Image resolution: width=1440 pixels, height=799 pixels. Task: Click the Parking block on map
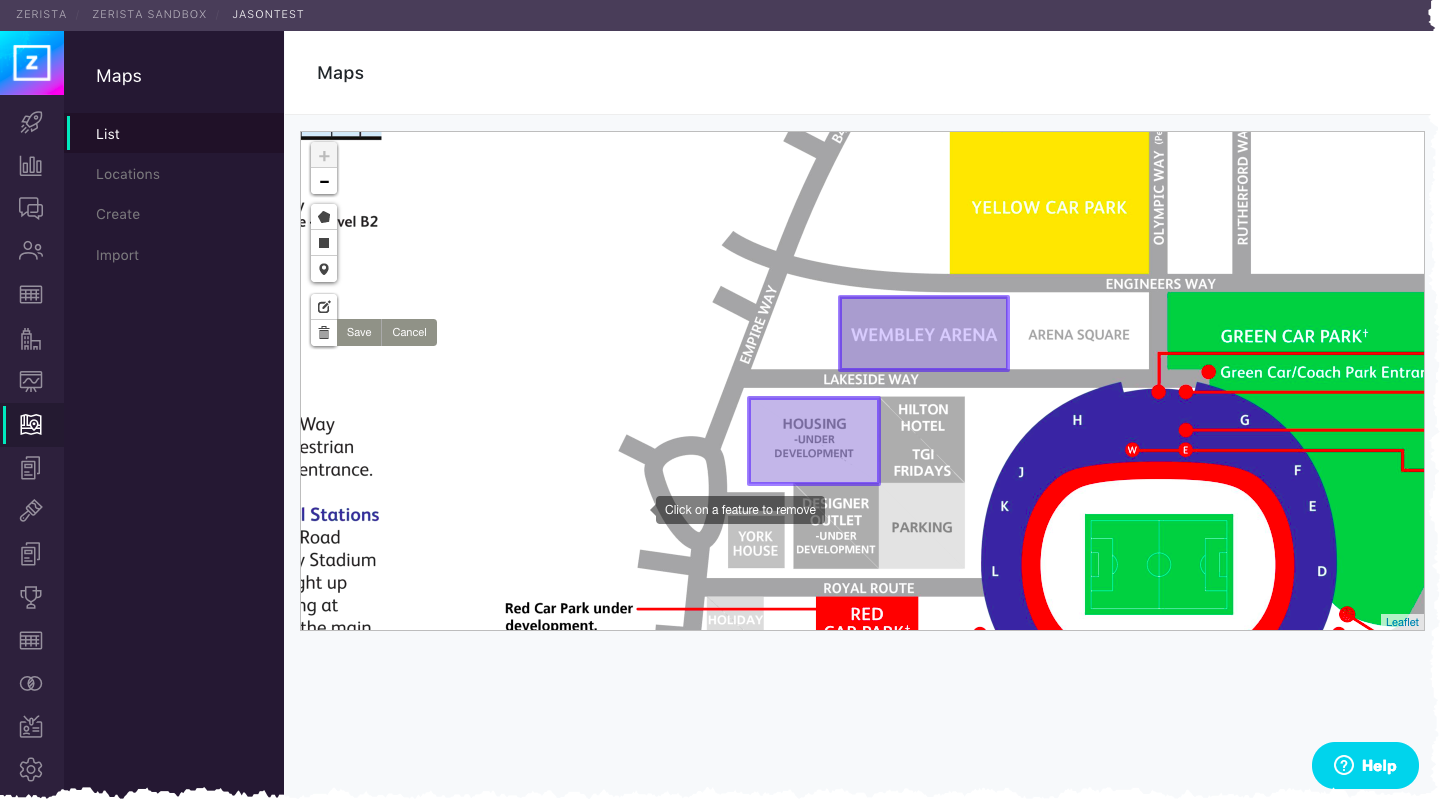(x=922, y=527)
